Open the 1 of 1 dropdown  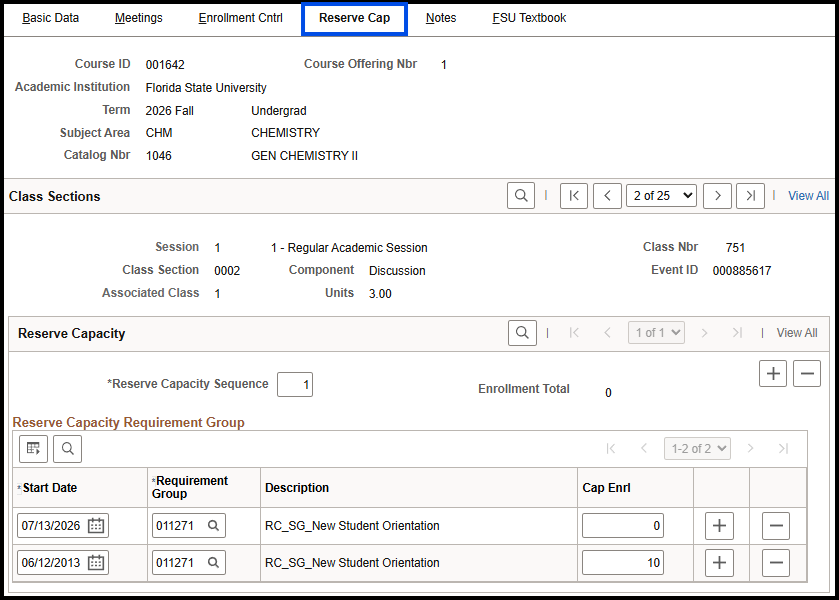point(656,333)
